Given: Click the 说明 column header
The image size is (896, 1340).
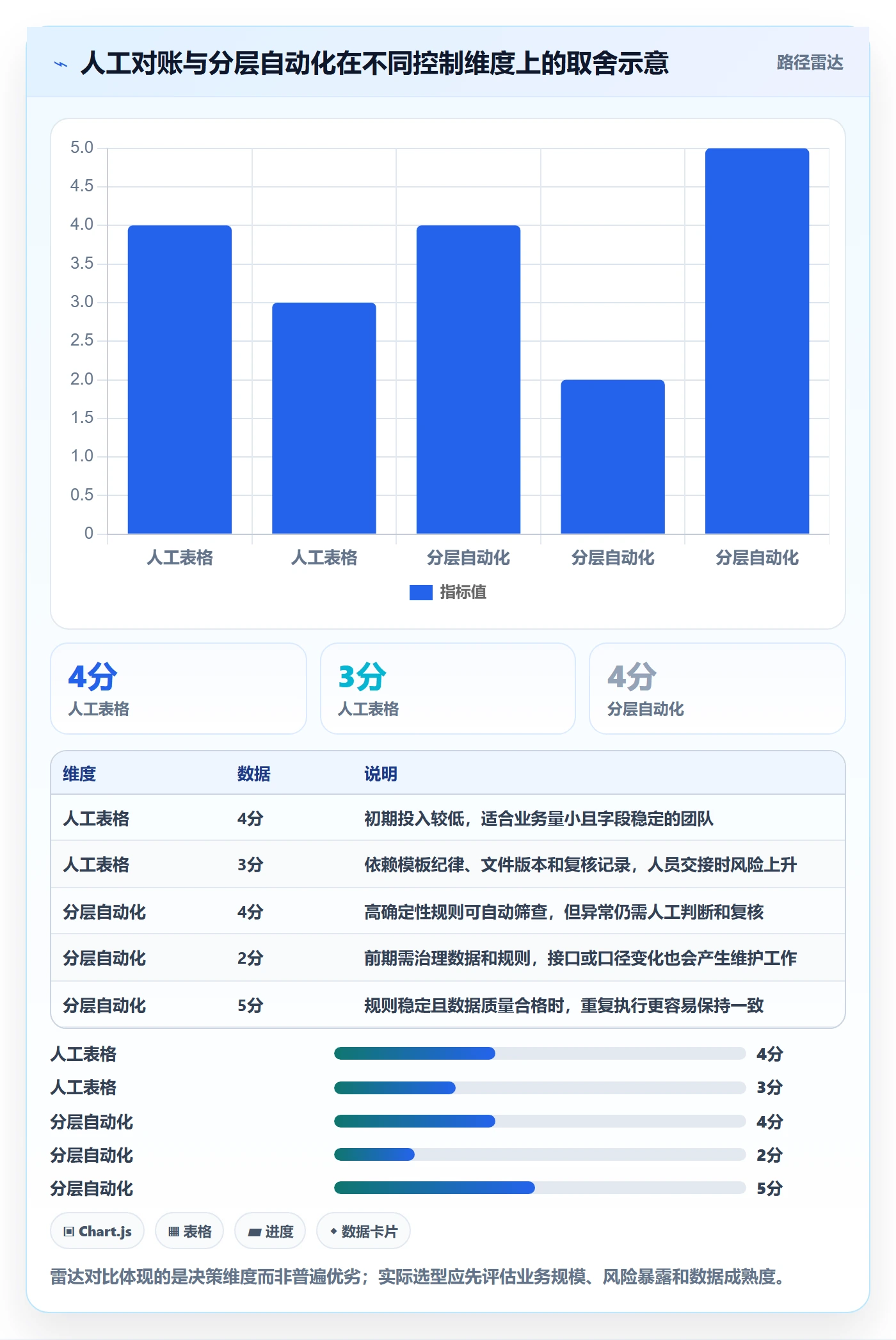Looking at the screenshot, I should point(381,774).
